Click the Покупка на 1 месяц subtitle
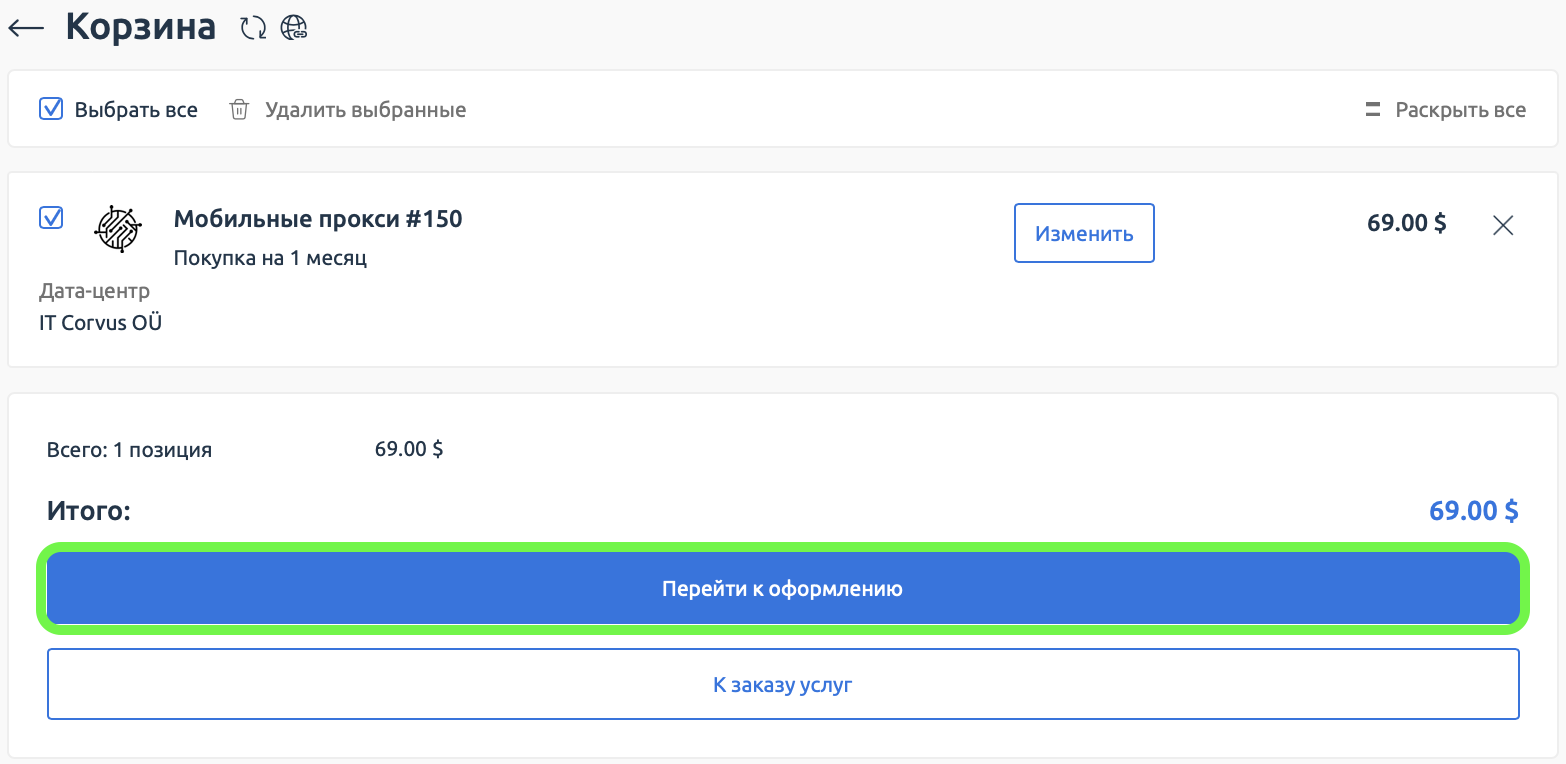 (270, 258)
